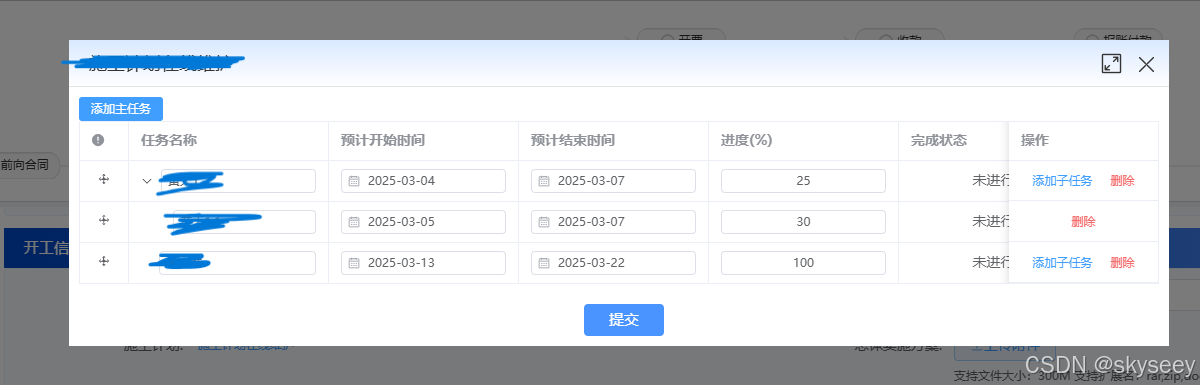
Task: Open start date picker showing 2025-03-05
Action: coord(423,222)
